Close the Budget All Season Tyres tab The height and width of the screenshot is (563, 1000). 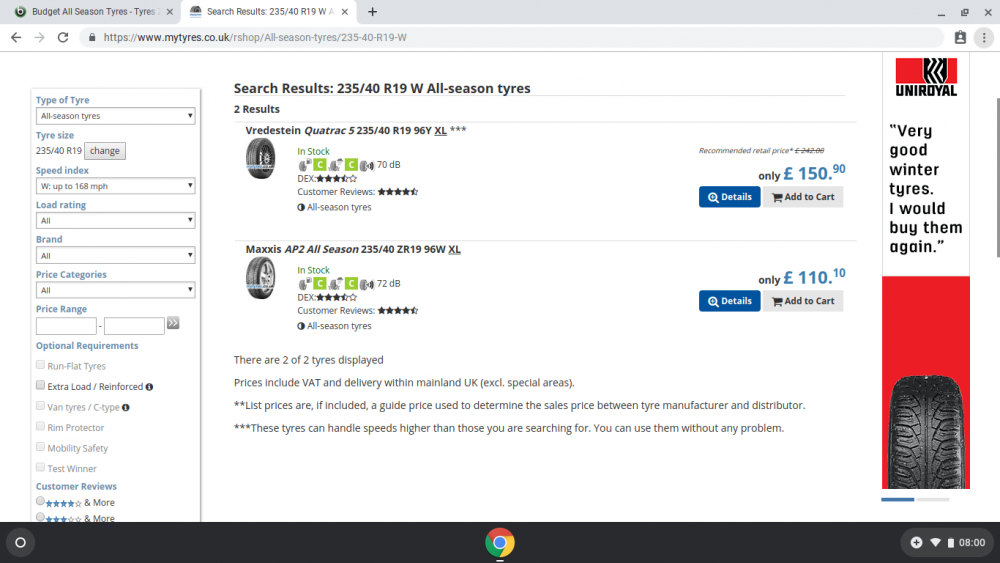170,11
